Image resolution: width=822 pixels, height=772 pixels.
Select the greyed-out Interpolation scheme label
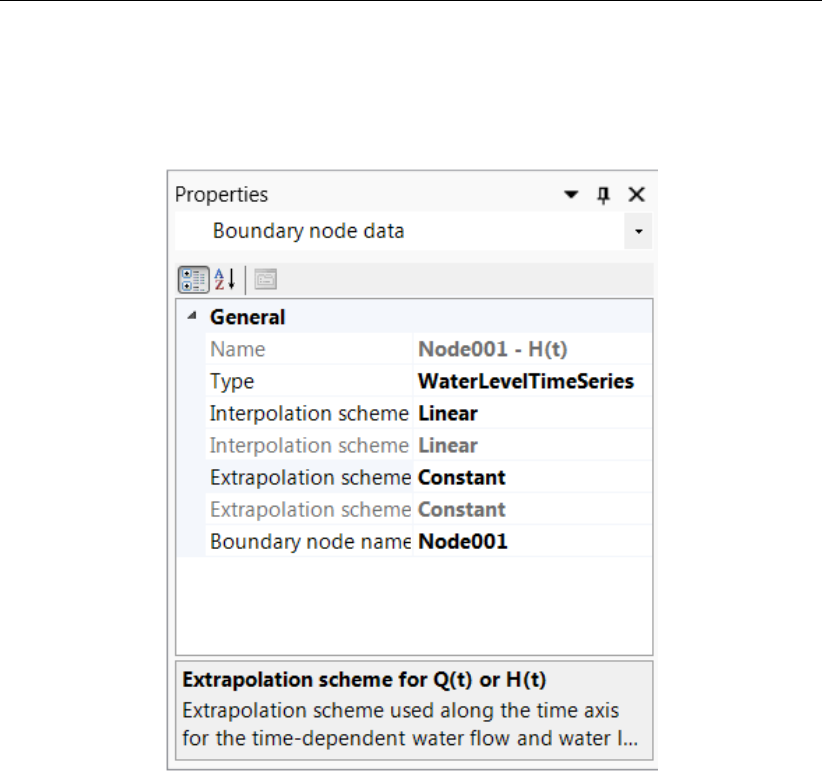coord(309,445)
